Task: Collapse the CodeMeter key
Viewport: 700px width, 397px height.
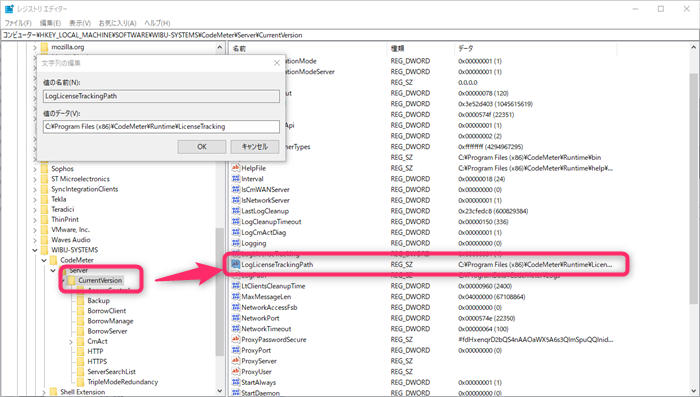Action: click(44, 260)
